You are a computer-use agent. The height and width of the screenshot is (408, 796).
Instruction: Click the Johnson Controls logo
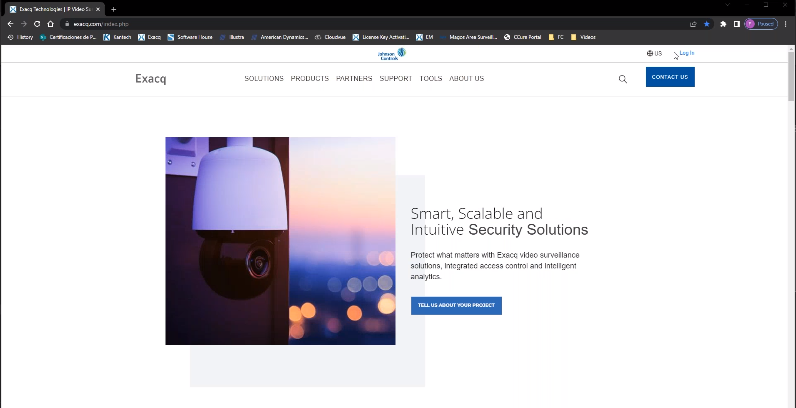point(391,54)
